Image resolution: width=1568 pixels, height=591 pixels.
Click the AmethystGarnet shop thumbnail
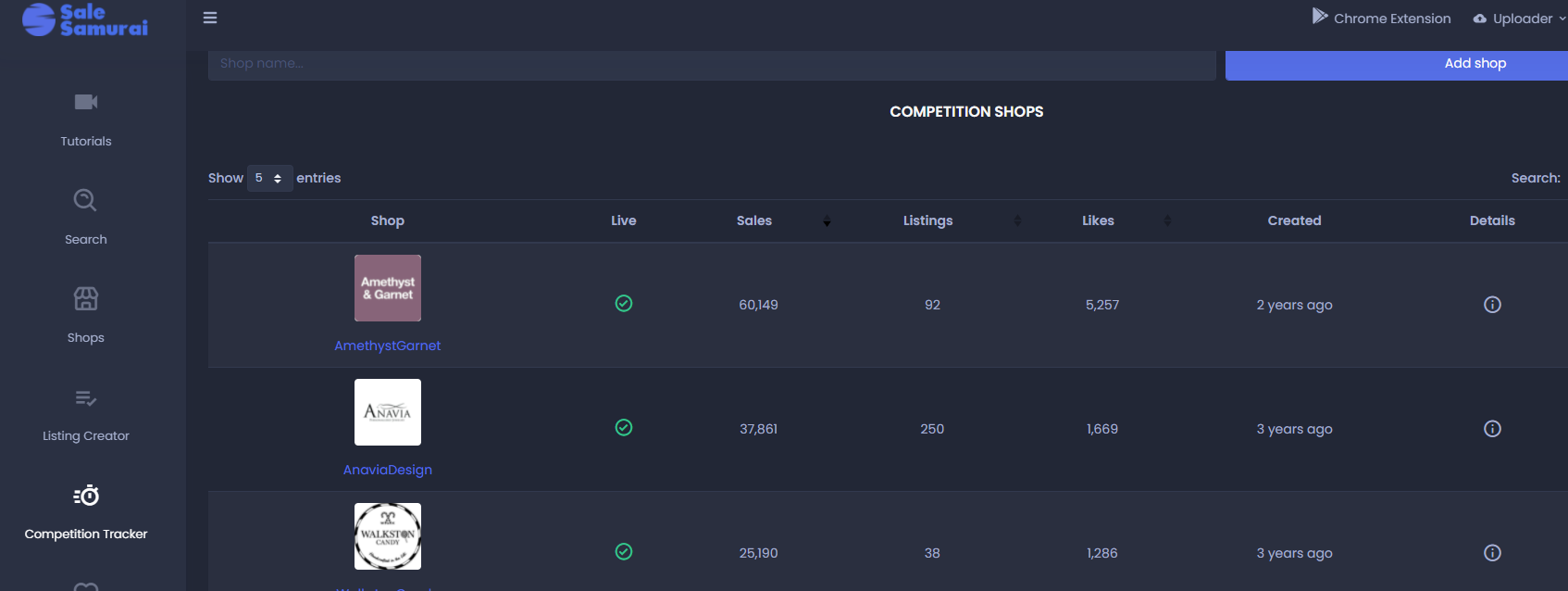click(388, 288)
